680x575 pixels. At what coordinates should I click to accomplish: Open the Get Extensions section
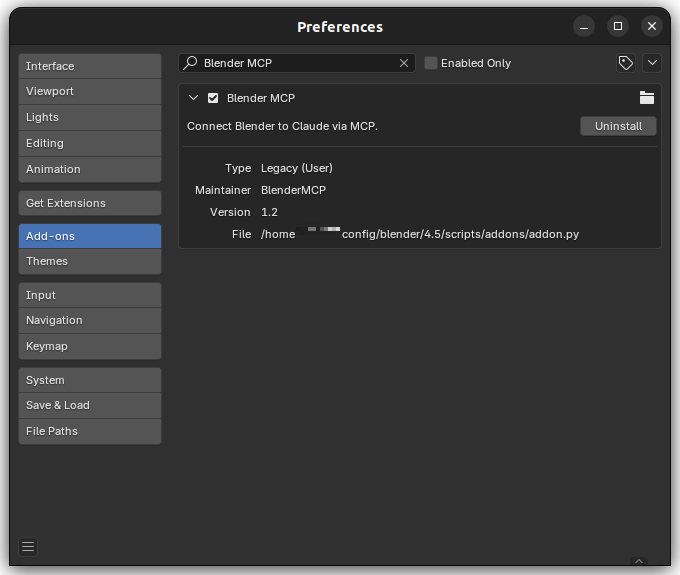point(90,203)
